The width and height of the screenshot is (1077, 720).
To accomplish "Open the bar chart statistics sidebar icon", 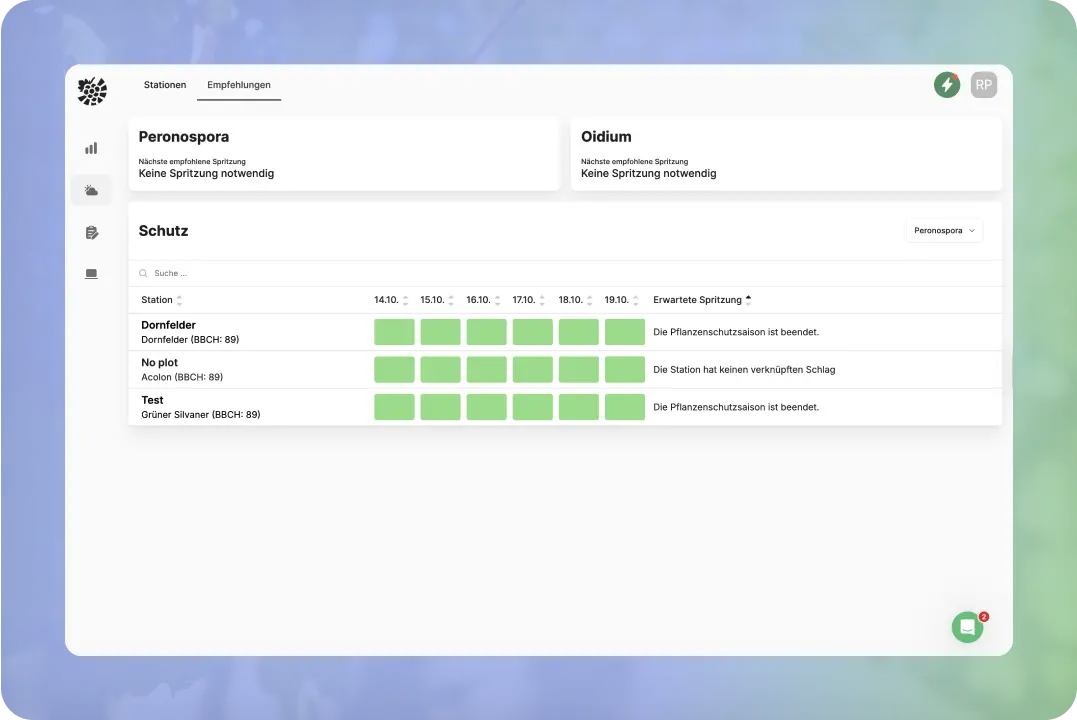I will point(91,148).
